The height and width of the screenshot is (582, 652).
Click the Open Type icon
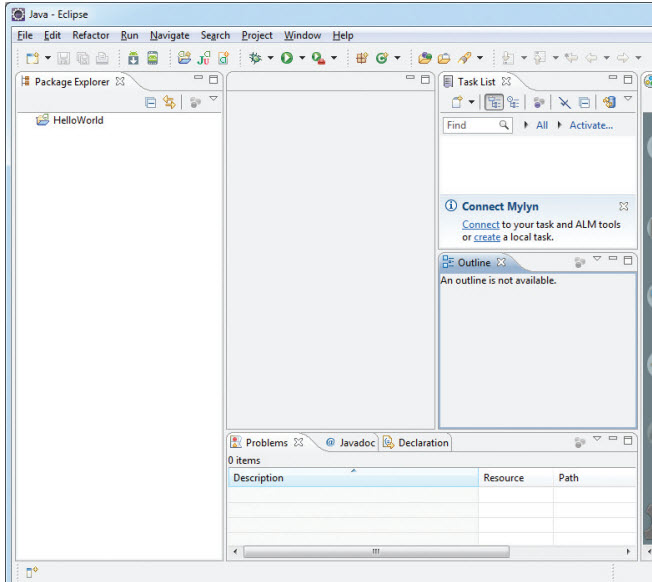point(425,58)
